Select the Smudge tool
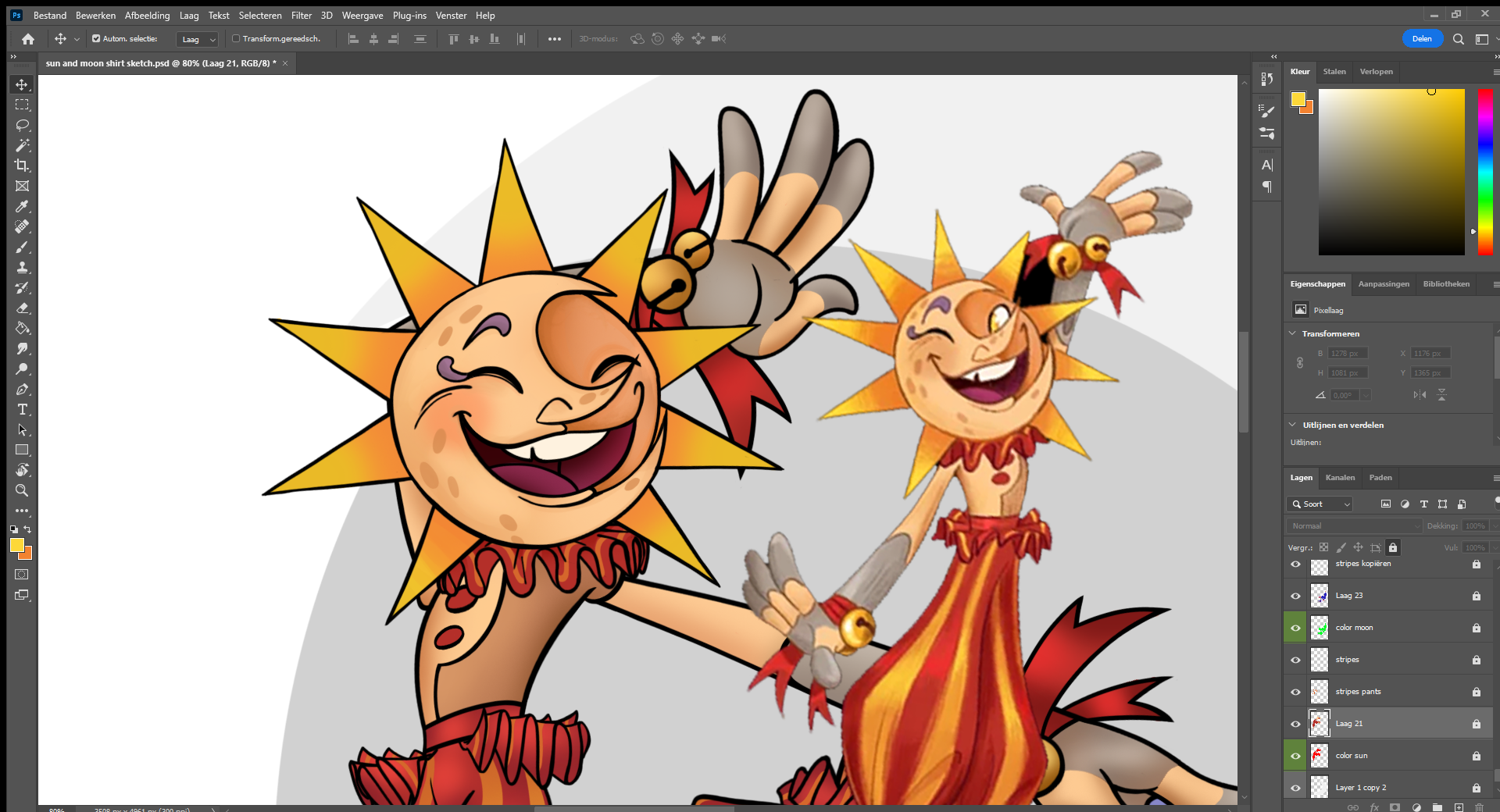The height and width of the screenshot is (812, 1500). pos(22,348)
